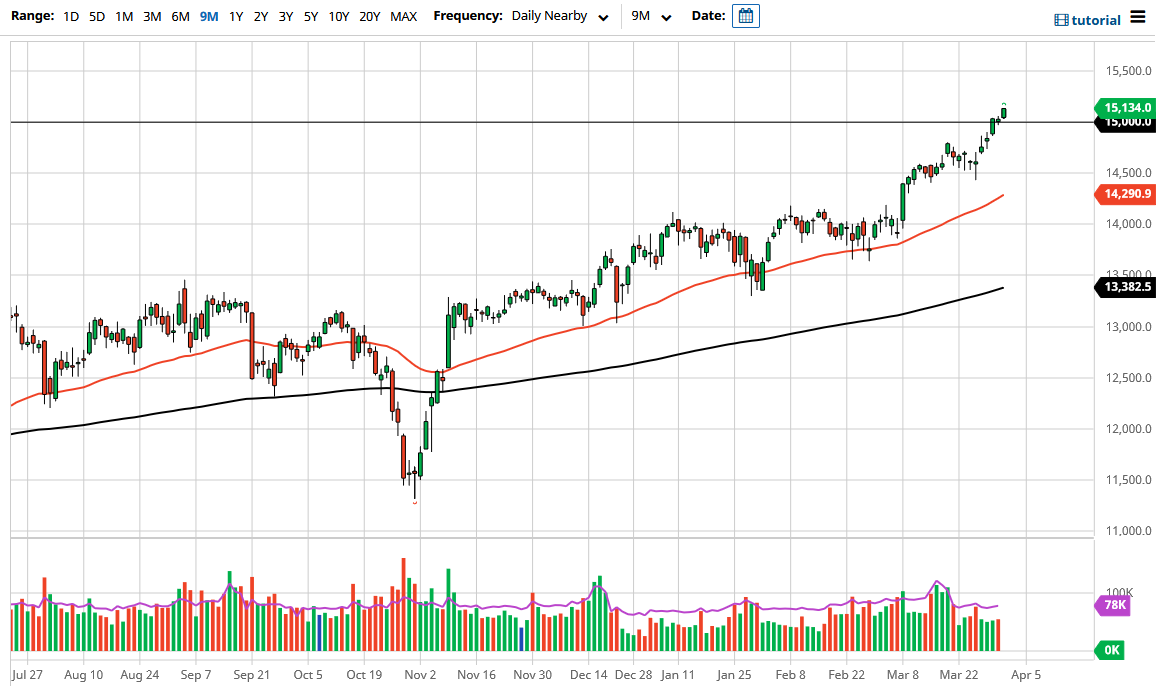Screen dimensions: 1159x691
Task: Select the 1M range
Action: point(124,16)
